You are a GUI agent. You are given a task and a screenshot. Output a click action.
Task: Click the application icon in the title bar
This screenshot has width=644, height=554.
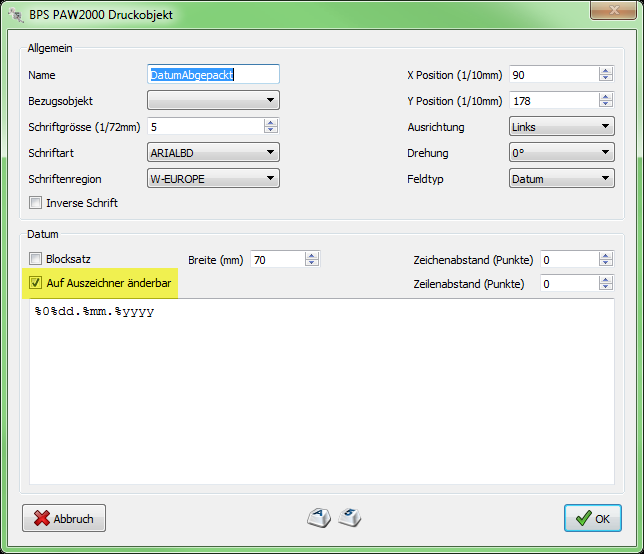click(x=16, y=13)
